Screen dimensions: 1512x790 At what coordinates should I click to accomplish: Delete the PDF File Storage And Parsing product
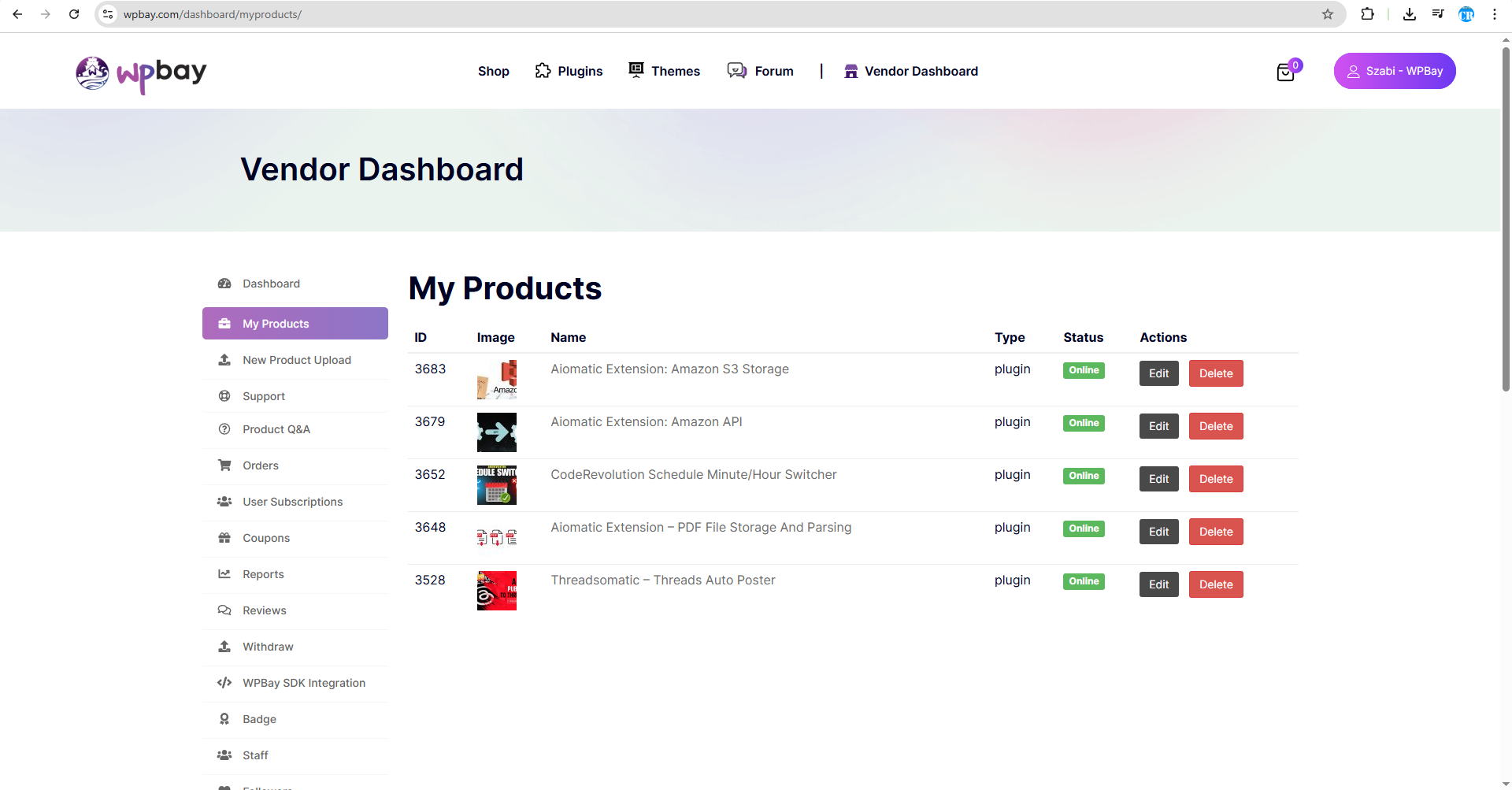tap(1216, 532)
